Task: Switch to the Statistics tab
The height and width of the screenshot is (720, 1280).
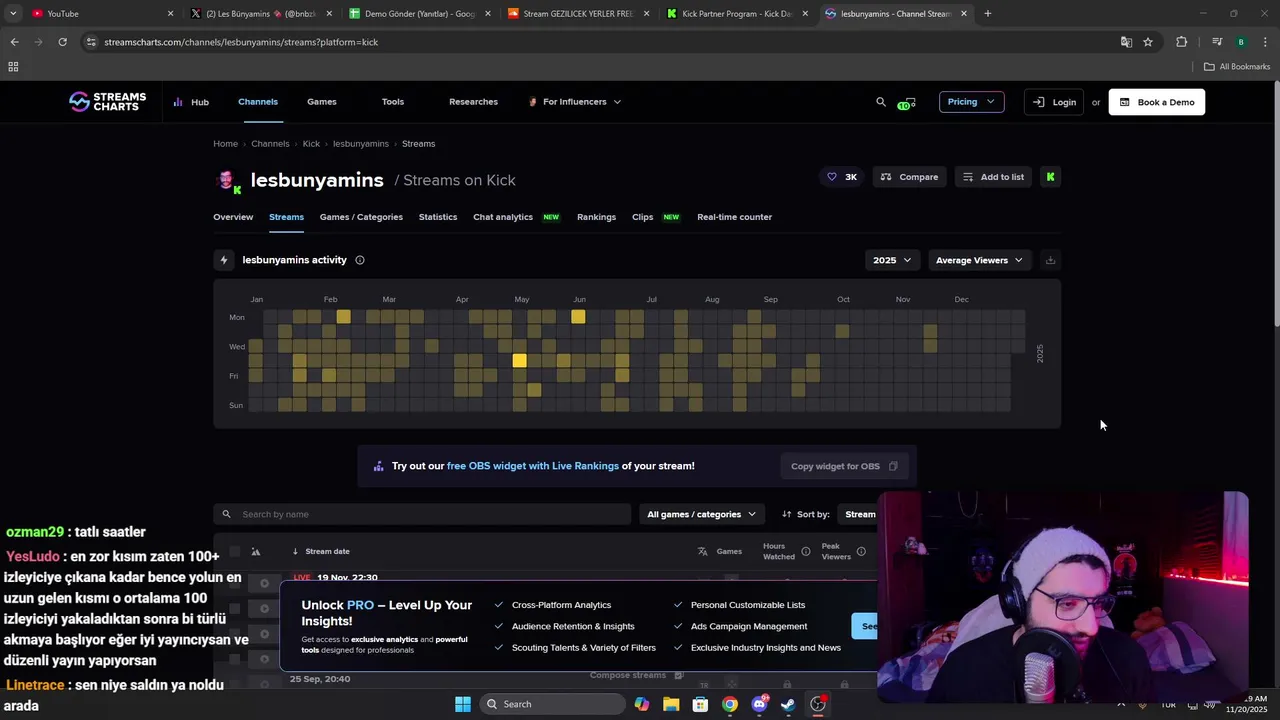Action: [438, 217]
